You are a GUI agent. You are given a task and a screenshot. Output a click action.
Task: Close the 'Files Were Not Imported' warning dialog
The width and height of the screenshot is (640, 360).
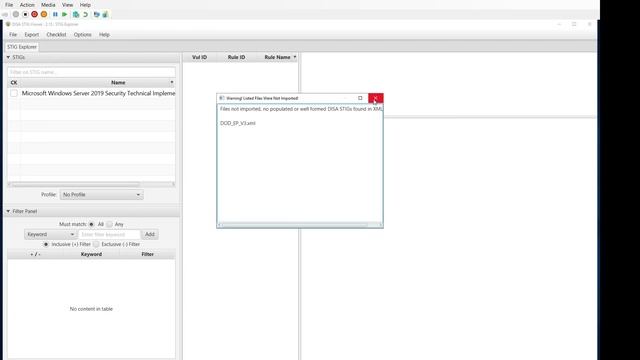[376, 98]
